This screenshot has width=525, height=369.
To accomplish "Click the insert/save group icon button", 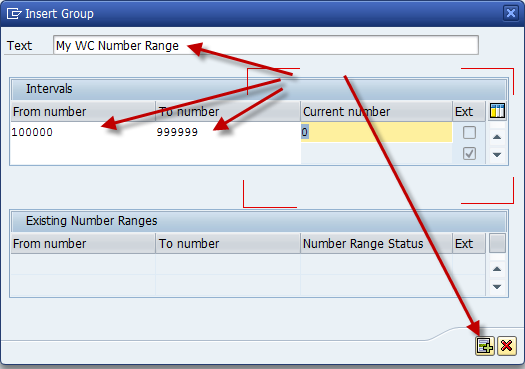I will [484, 346].
